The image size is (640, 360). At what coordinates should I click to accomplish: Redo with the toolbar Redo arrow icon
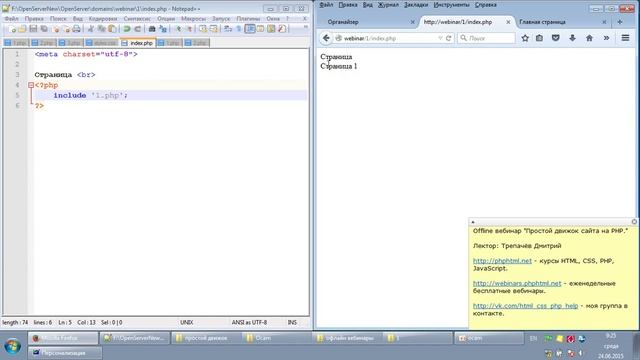tap(138, 29)
